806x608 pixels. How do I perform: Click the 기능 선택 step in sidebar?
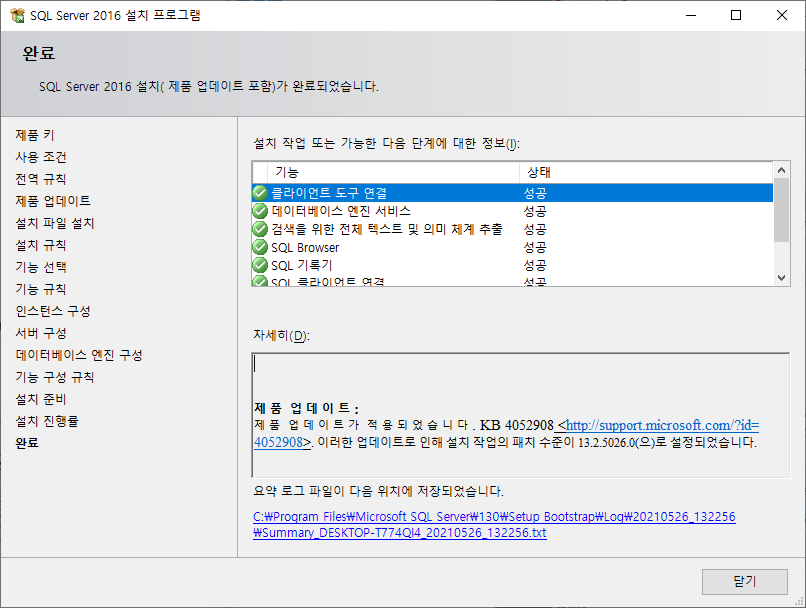[41, 267]
